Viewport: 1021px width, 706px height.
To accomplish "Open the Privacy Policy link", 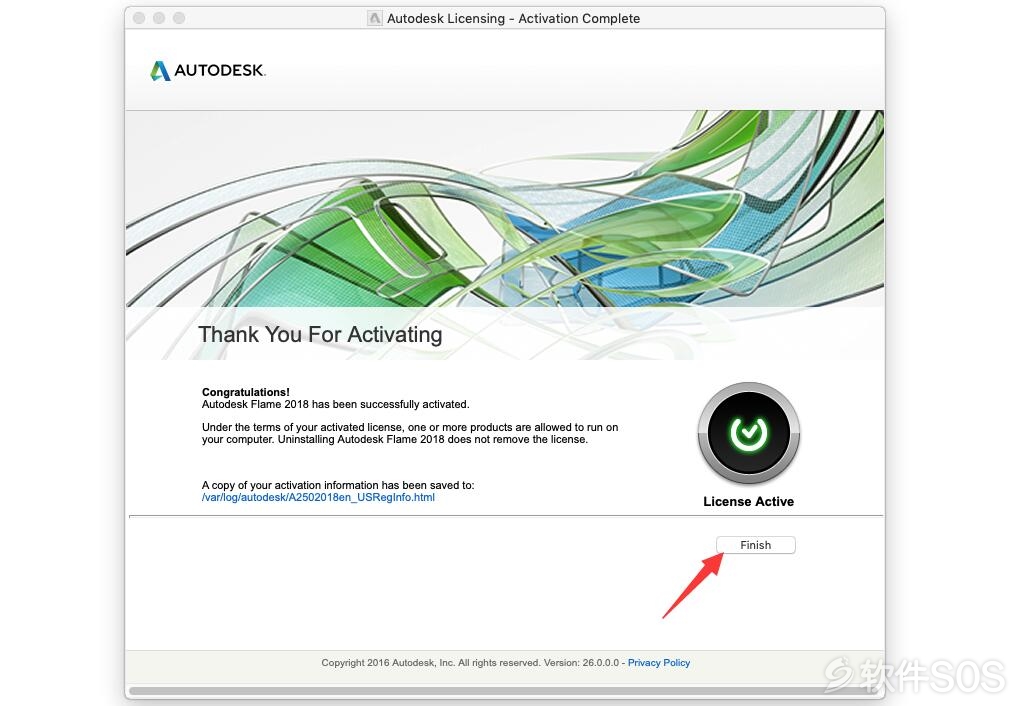I will point(658,663).
